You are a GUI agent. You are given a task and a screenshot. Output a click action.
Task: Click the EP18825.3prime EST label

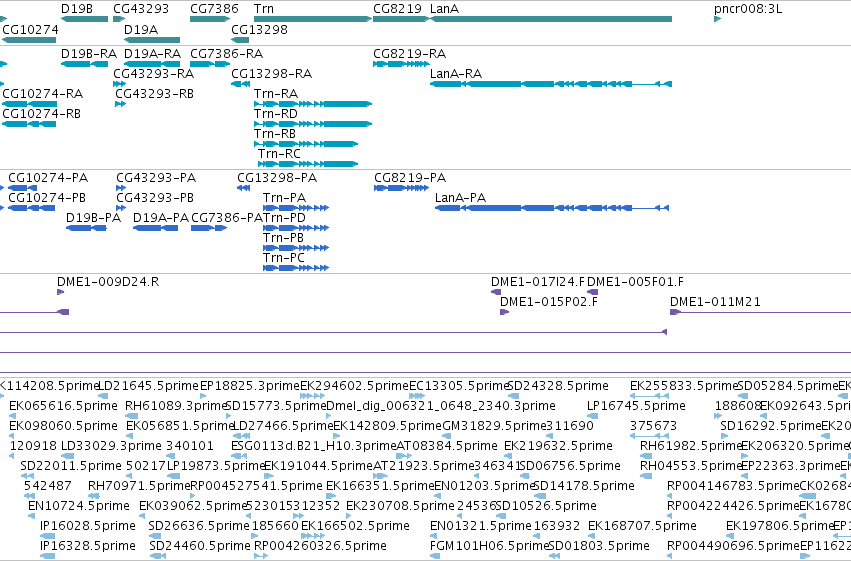250,386
